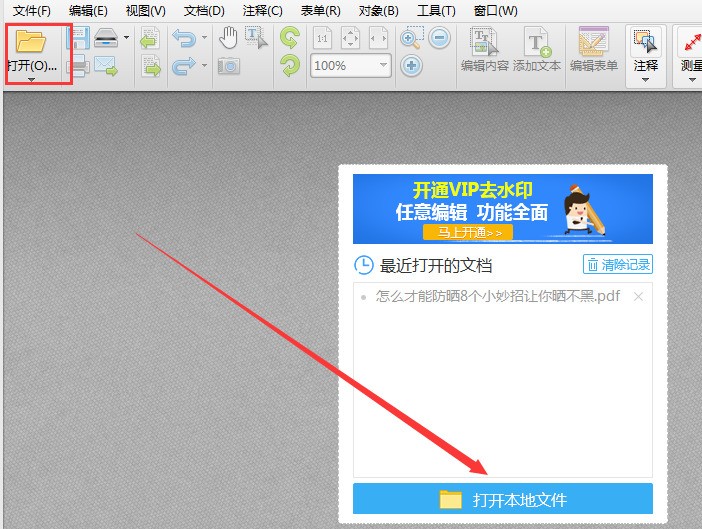Open the recent PDF 怎么才能防晒8个小妙招

click(x=497, y=296)
